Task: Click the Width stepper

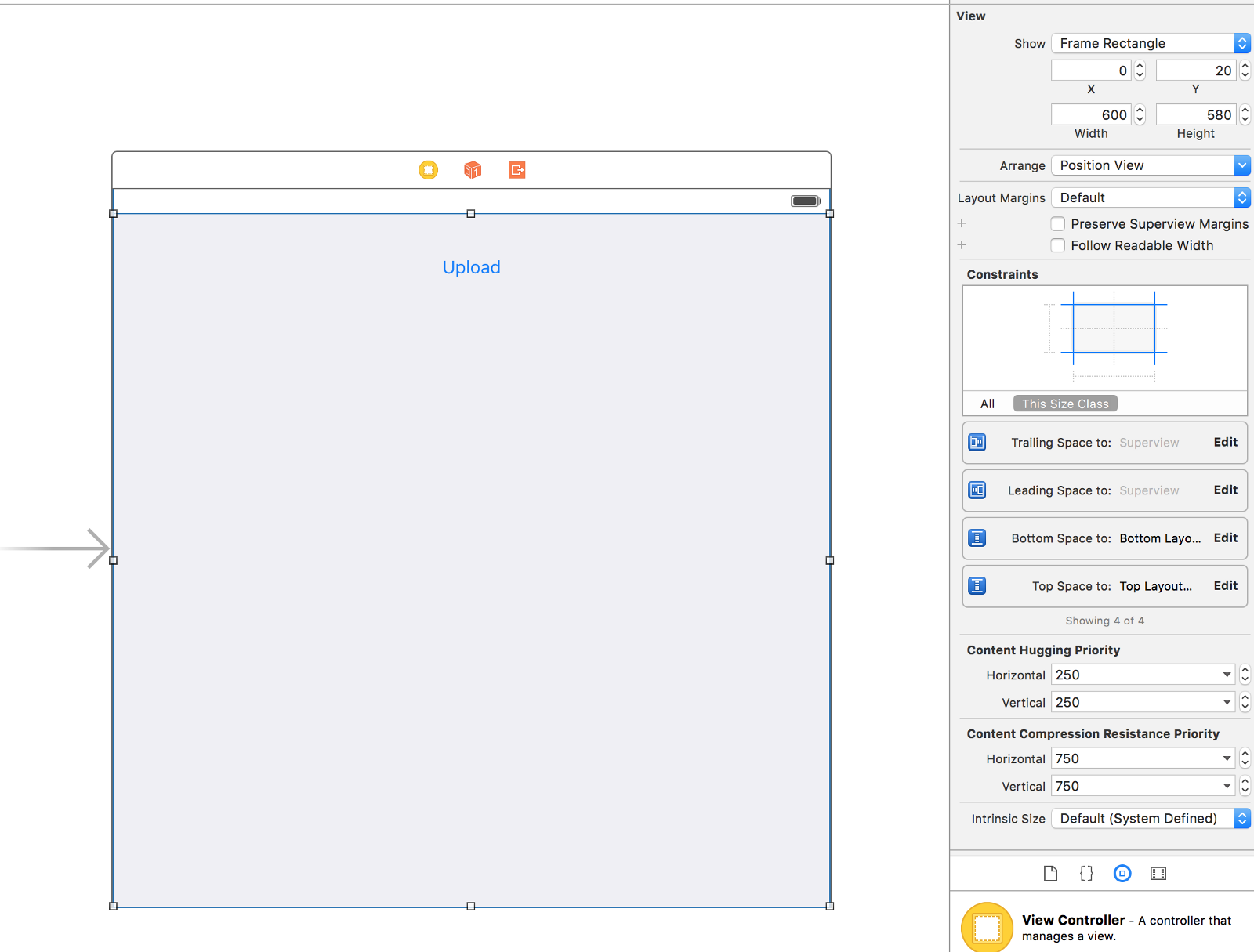Action: tap(1140, 115)
